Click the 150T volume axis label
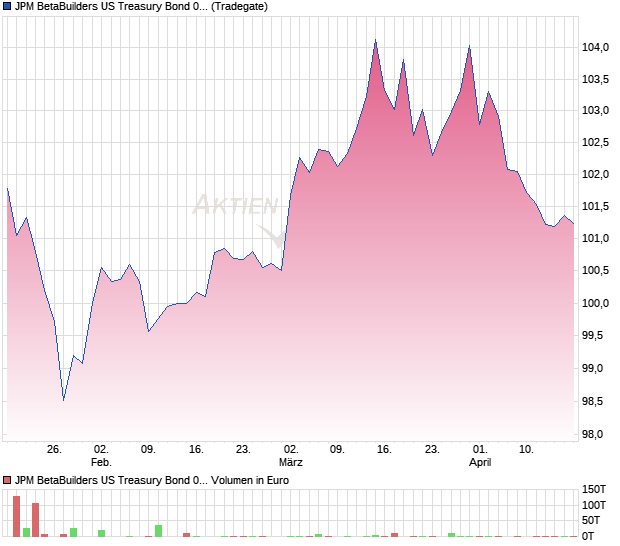Image resolution: width=620 pixels, height=546 pixels. point(594,489)
